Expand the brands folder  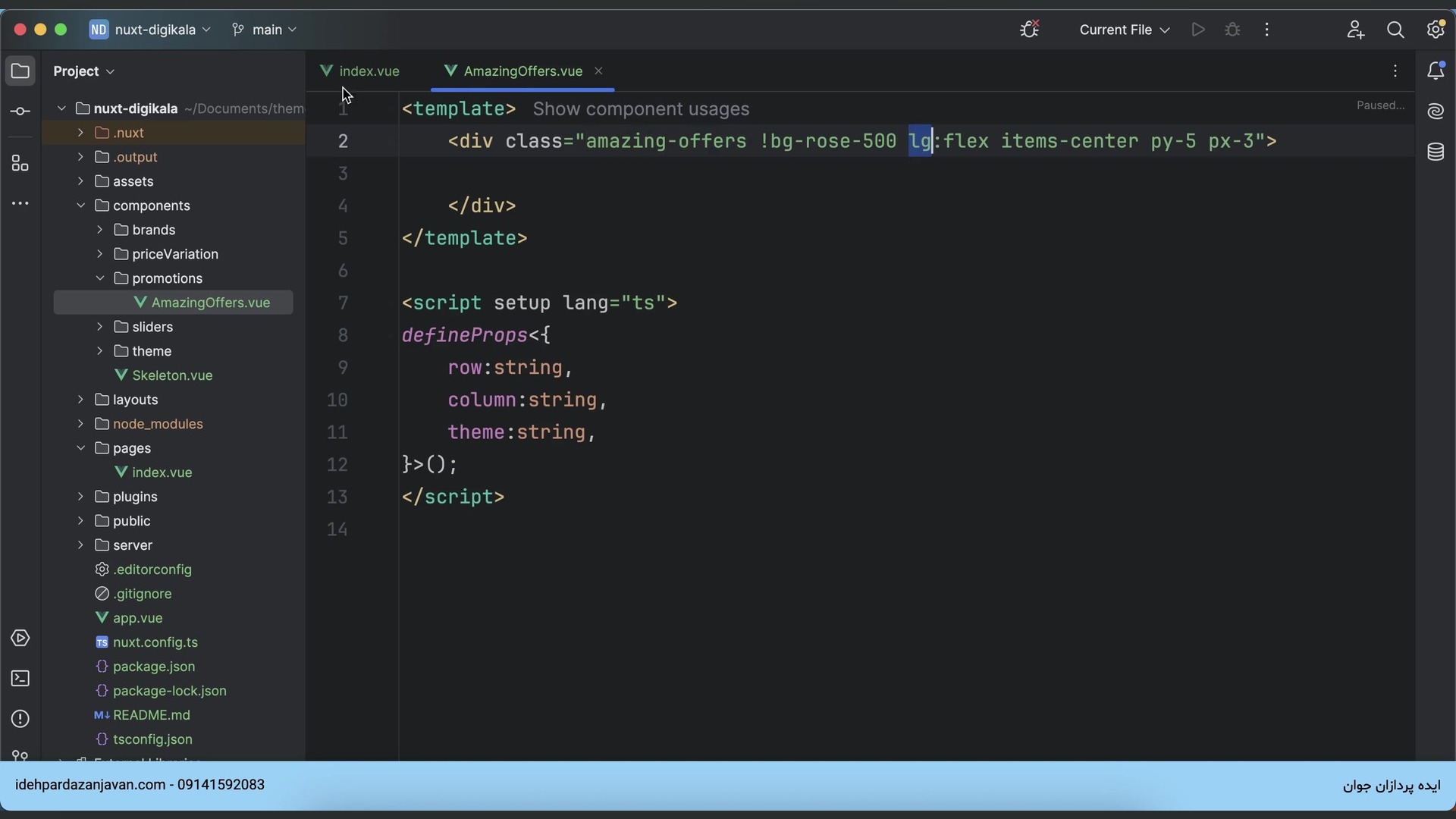pos(99,230)
